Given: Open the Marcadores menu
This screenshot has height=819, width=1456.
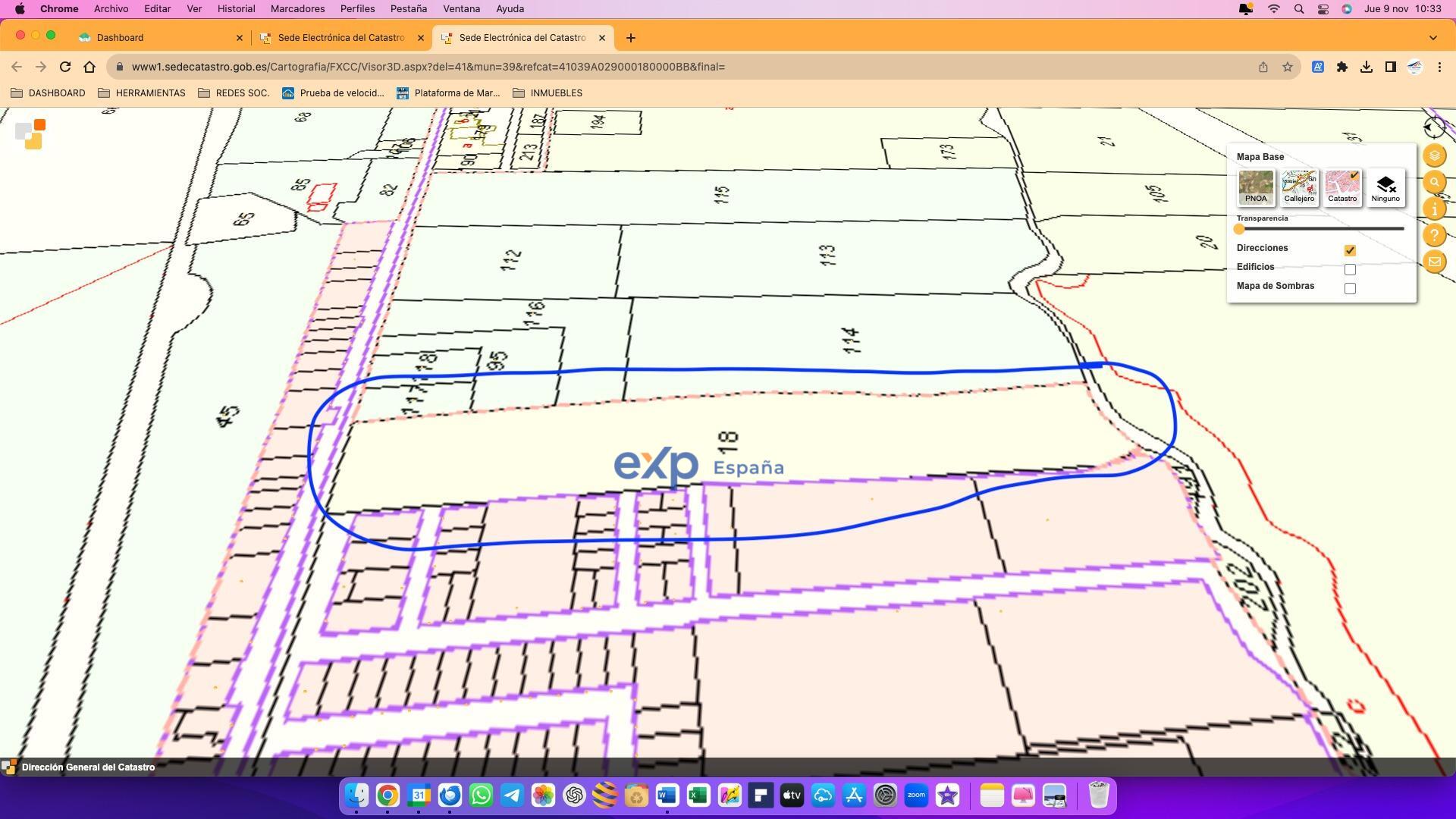Looking at the screenshot, I should [297, 9].
